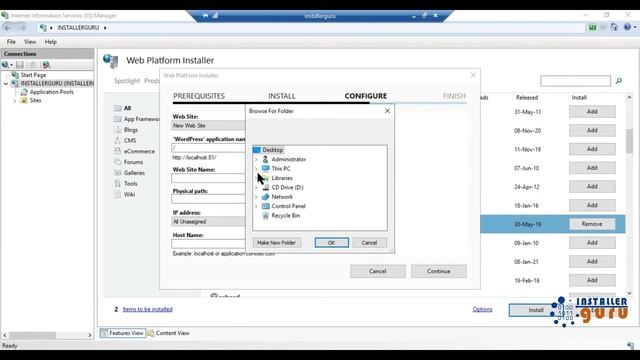
Task: Click Add for the 24-Apr-12 item
Action: (x=592, y=187)
